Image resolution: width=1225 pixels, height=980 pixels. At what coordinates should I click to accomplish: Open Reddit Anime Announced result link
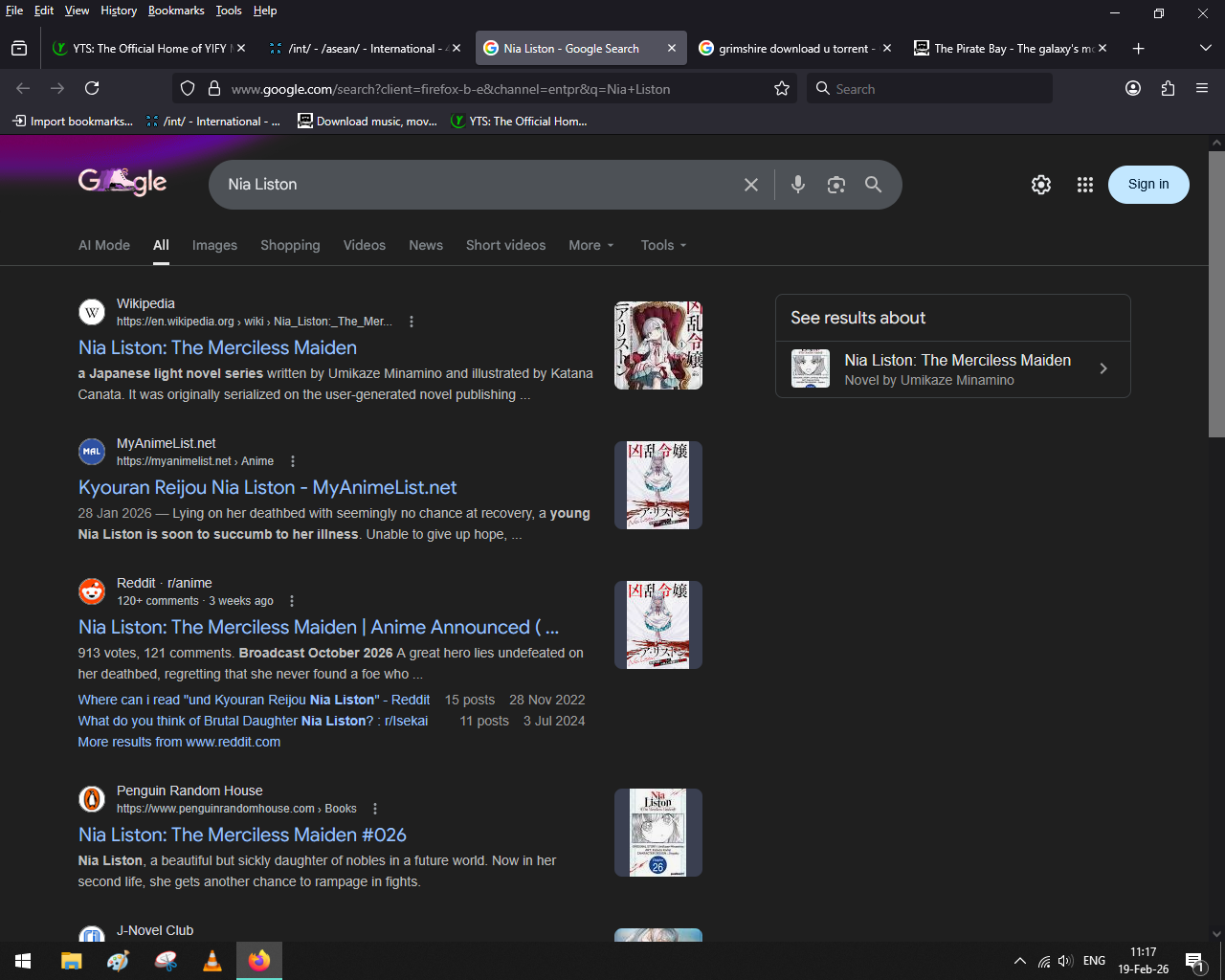[x=319, y=627]
